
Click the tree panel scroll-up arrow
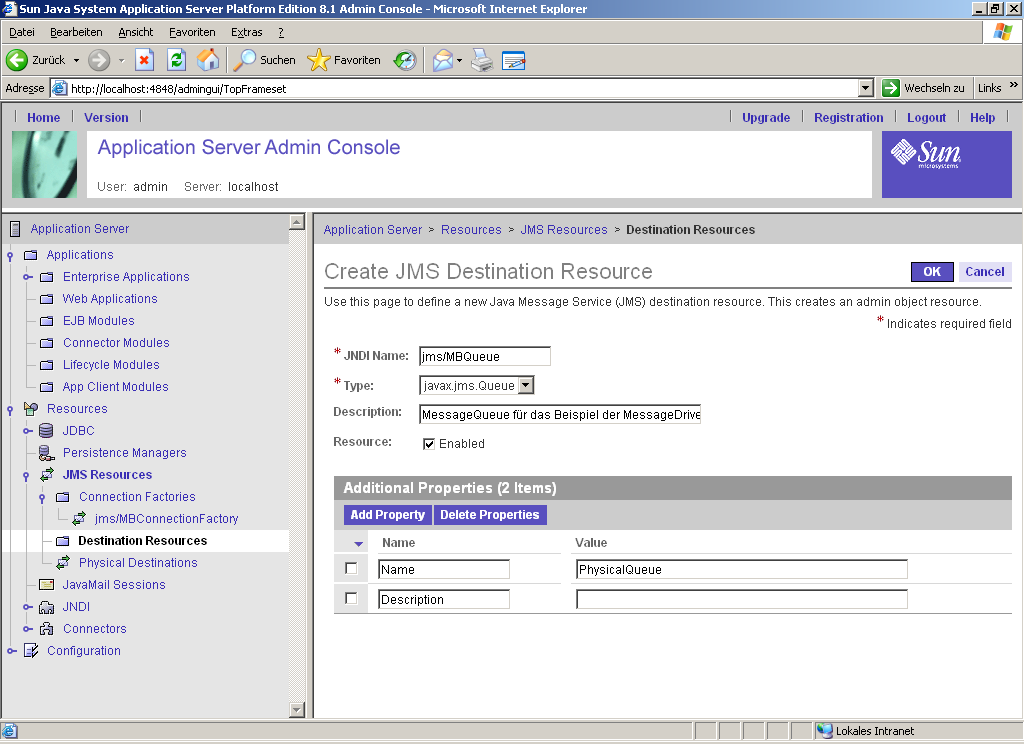pyautogui.click(x=296, y=222)
